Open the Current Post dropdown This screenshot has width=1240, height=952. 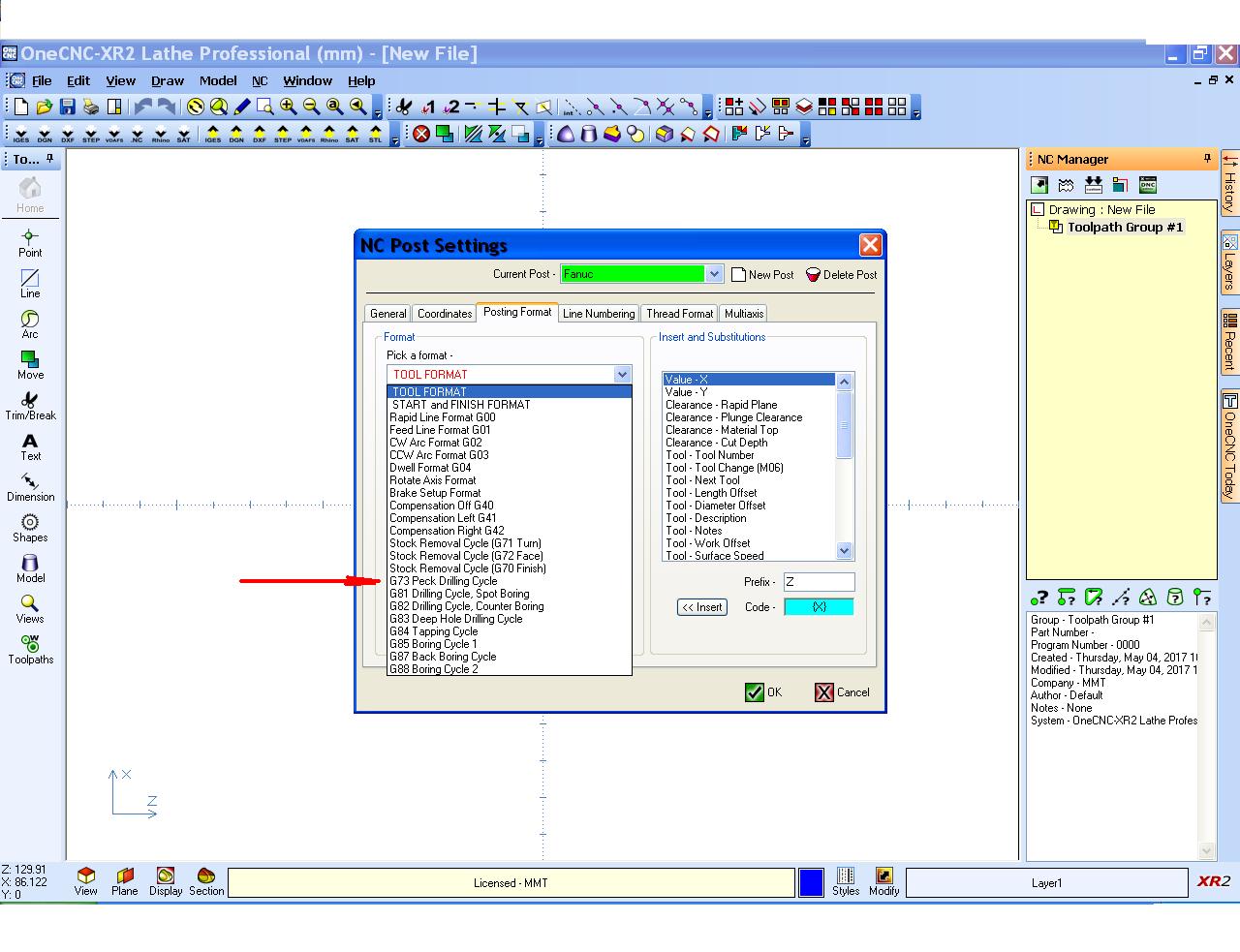click(714, 274)
